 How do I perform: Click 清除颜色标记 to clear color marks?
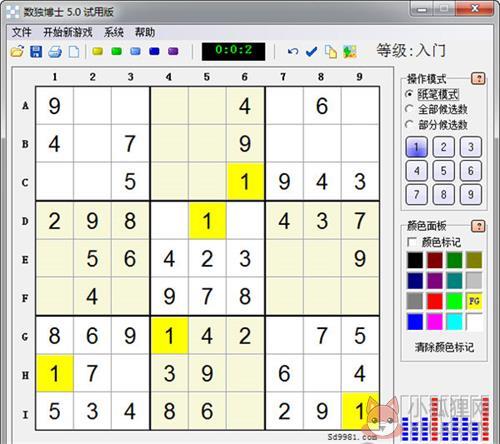[444, 347]
